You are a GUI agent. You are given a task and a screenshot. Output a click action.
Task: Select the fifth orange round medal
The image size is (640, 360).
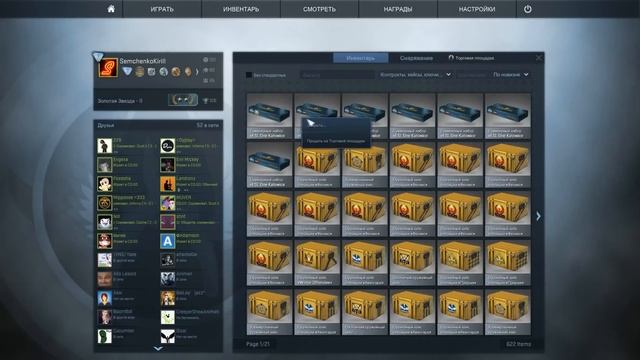(176, 72)
